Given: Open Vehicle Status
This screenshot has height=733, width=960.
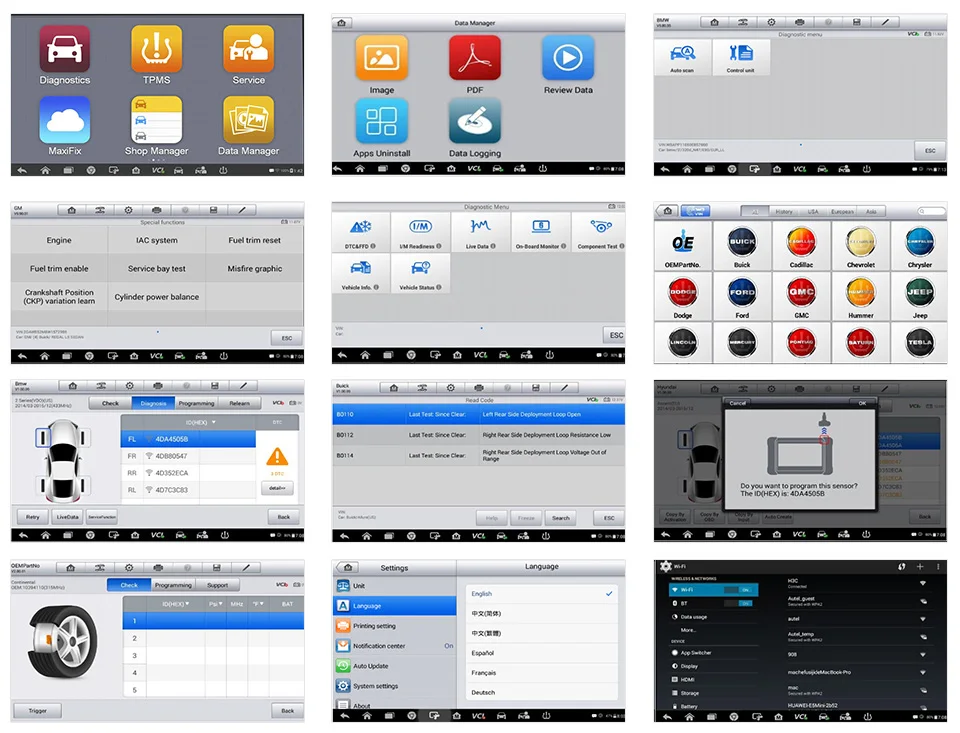Looking at the screenshot, I should 420,274.
